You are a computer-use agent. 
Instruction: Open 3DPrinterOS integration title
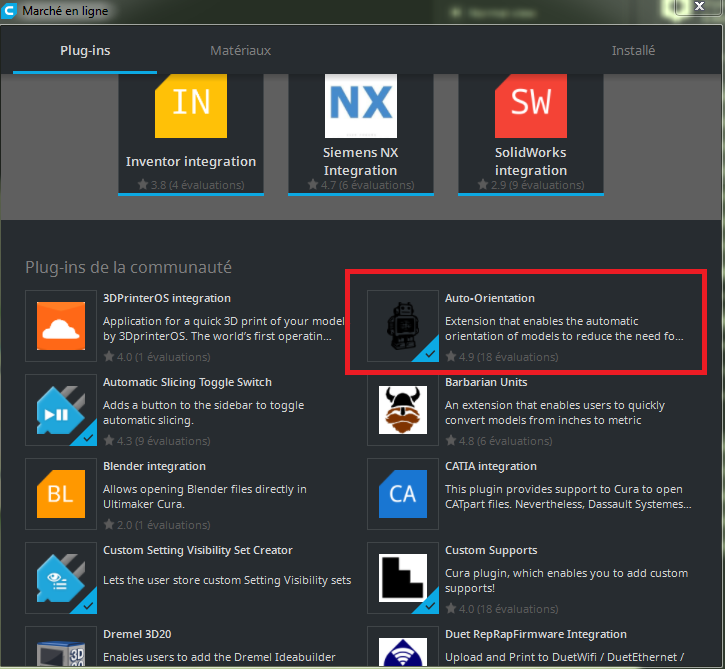click(167, 298)
